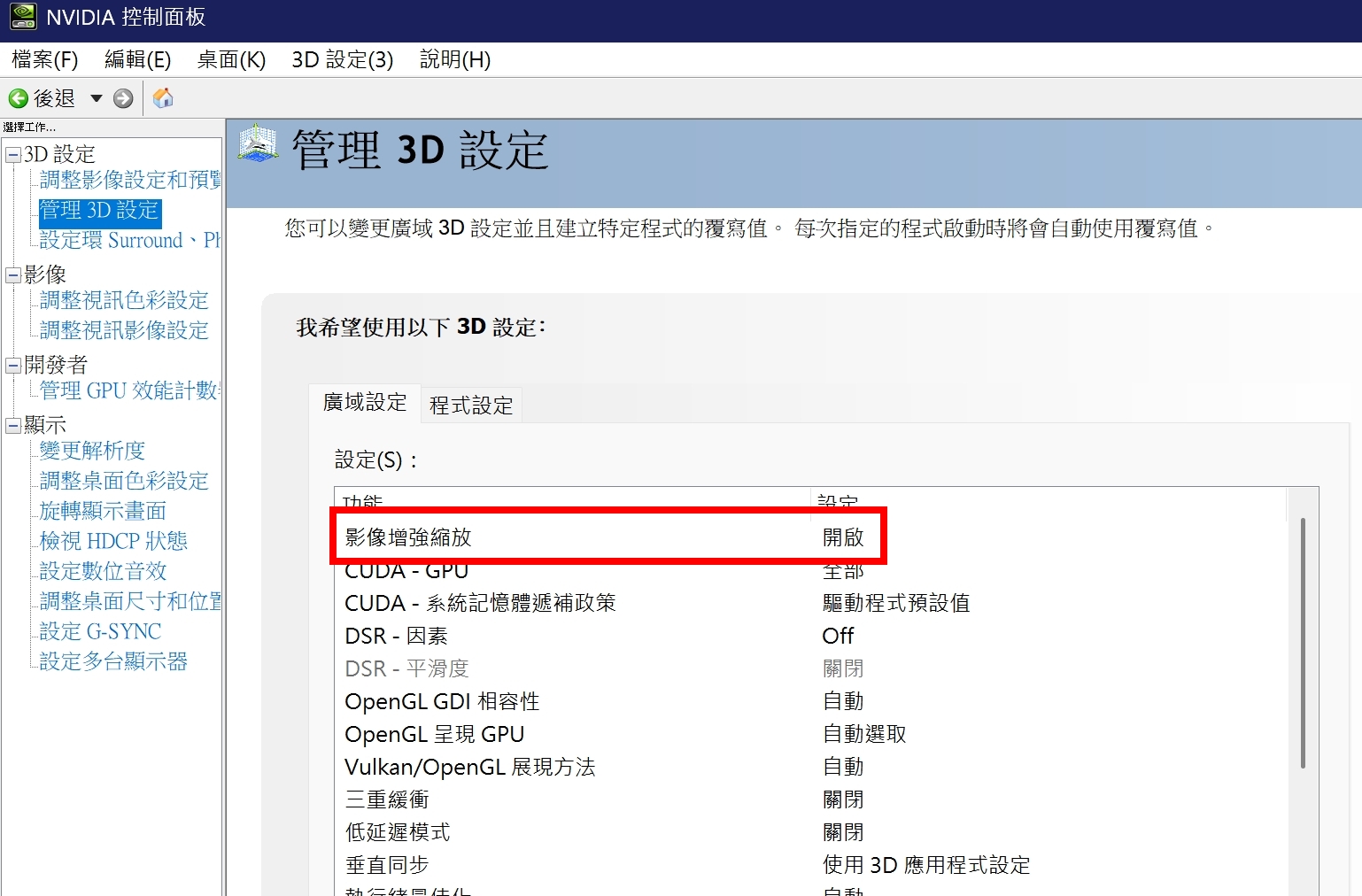Switch to the 程式設定 tab
Screen dimensions: 1362x896
coord(471,406)
